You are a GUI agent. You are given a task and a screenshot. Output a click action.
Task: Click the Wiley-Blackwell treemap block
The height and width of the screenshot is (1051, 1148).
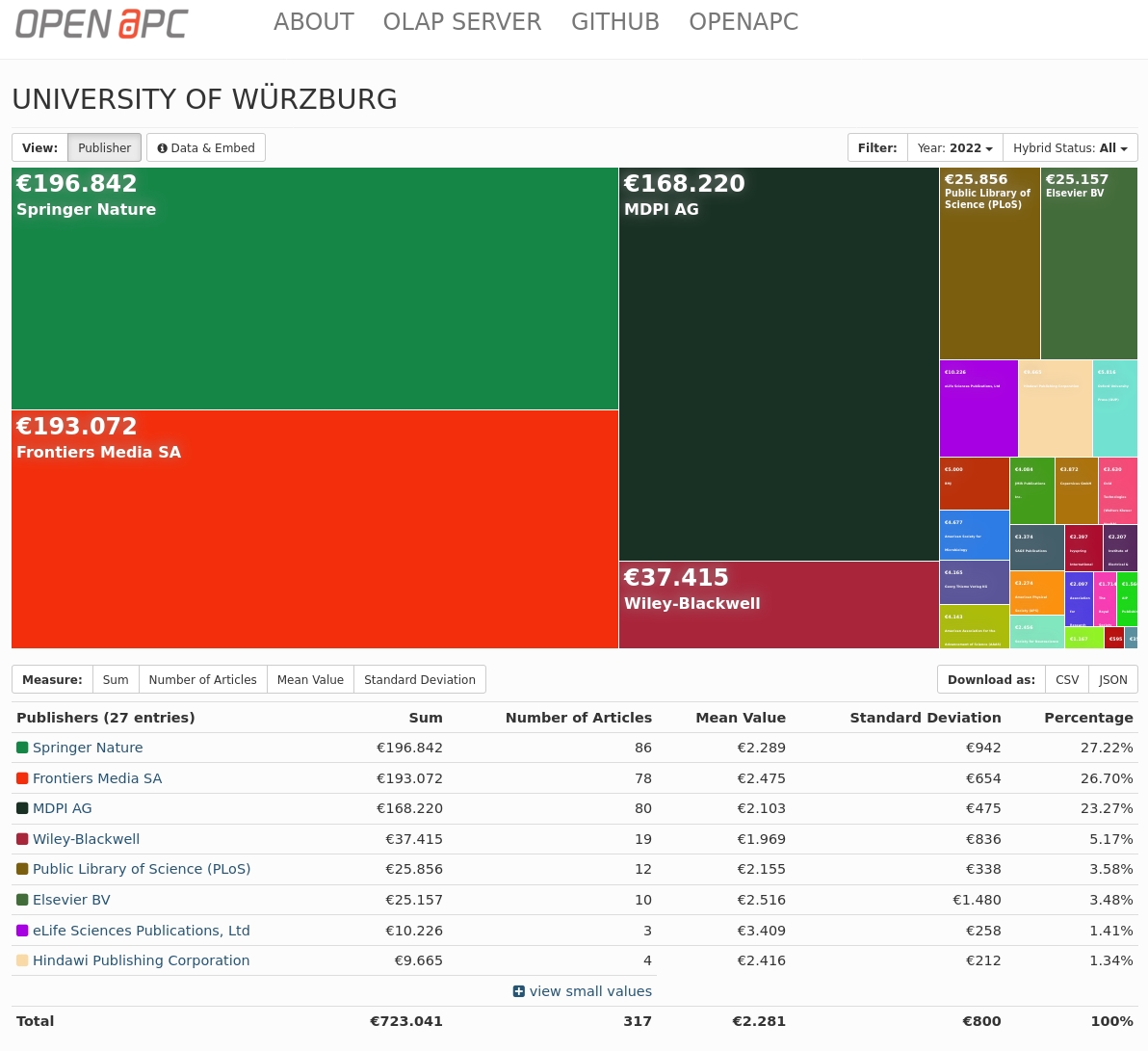click(779, 605)
